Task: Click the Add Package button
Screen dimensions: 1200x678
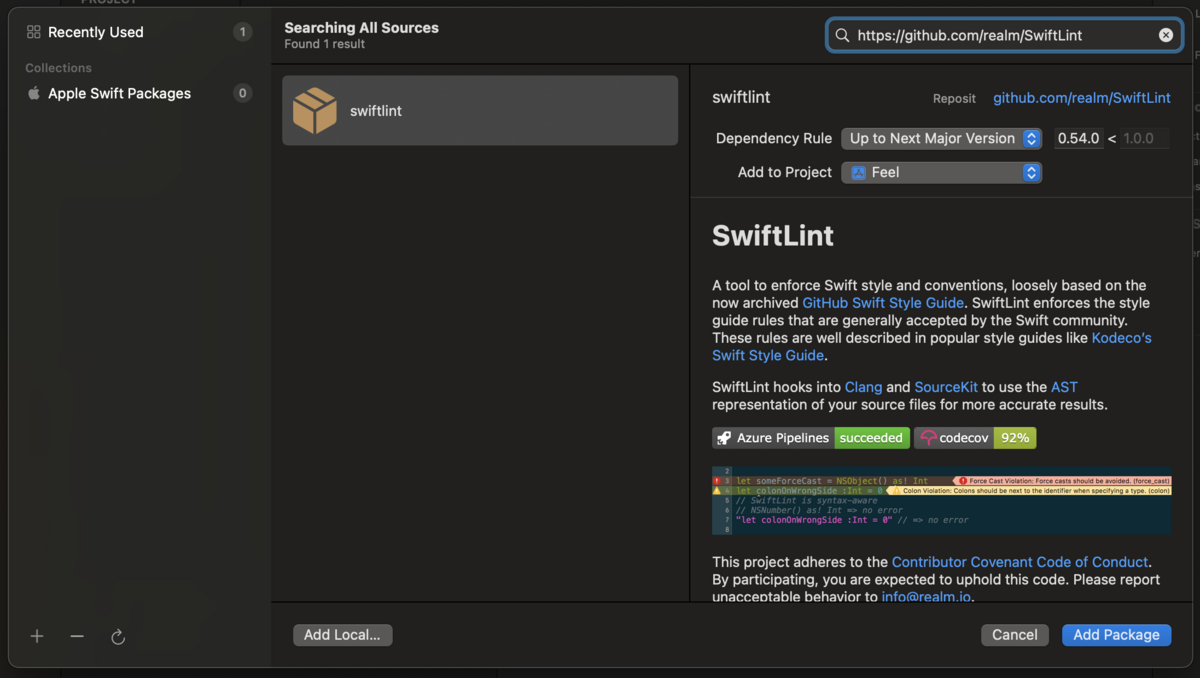Action: coord(1116,635)
